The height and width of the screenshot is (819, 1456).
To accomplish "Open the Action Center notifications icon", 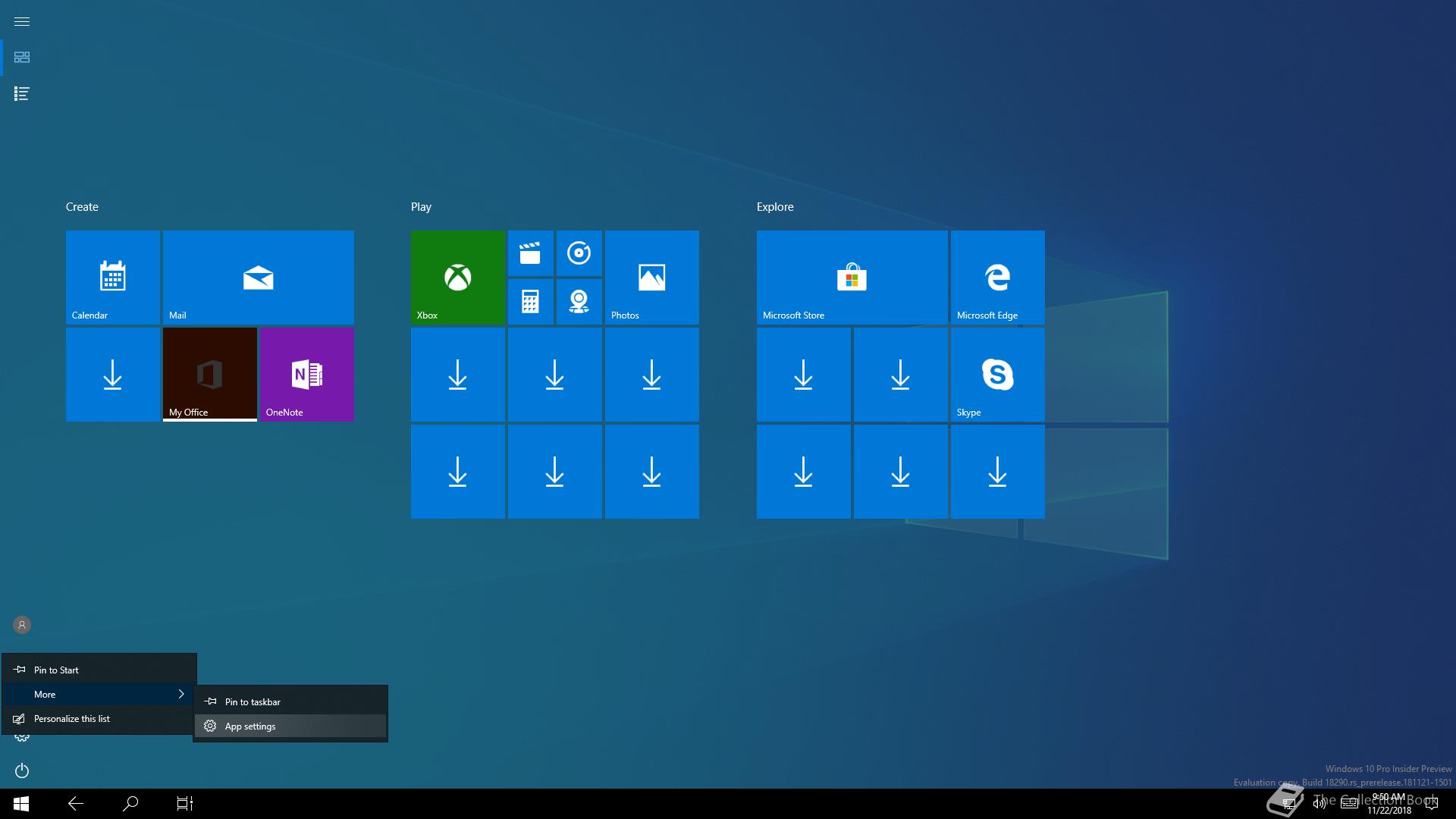I will tap(1432, 804).
